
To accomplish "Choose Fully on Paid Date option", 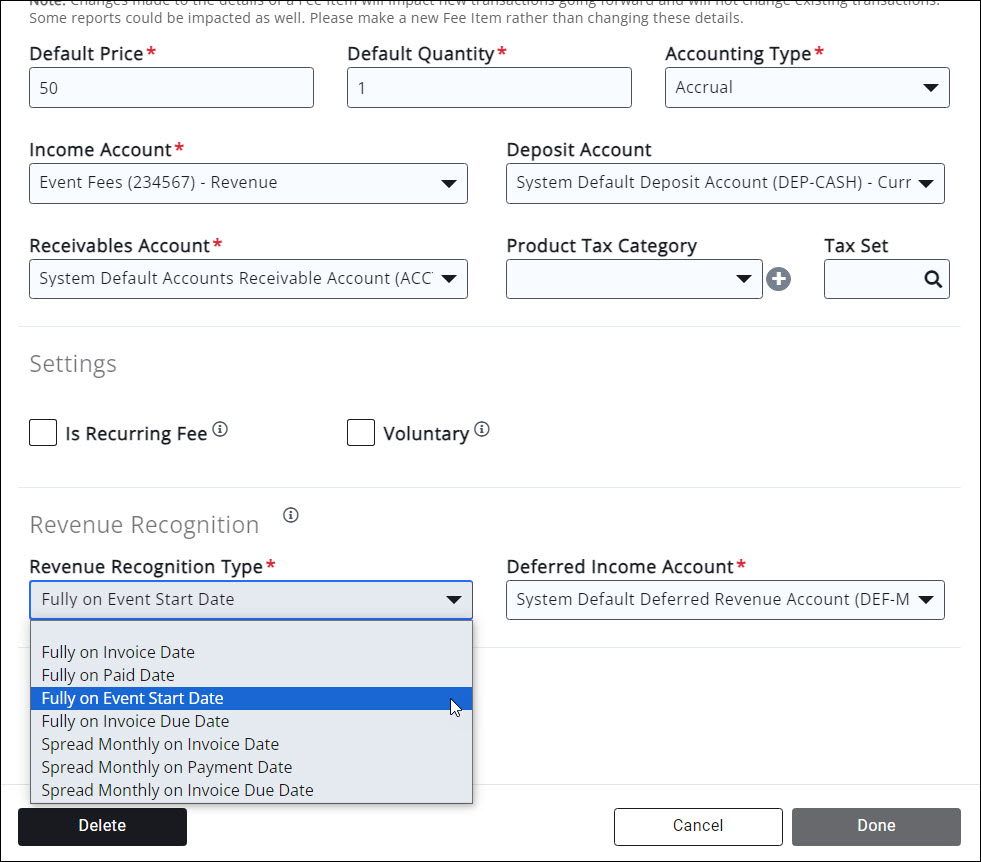I will coord(108,675).
